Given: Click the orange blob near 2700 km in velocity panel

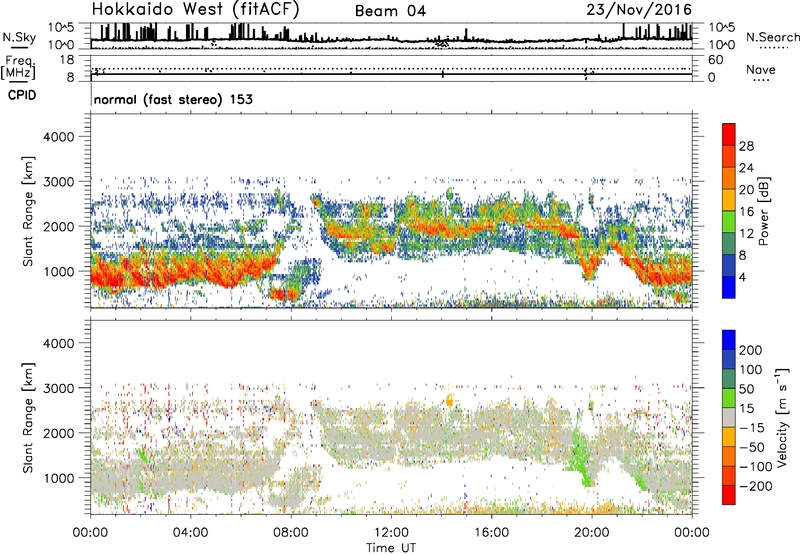Looking at the screenshot, I should click(x=449, y=400).
